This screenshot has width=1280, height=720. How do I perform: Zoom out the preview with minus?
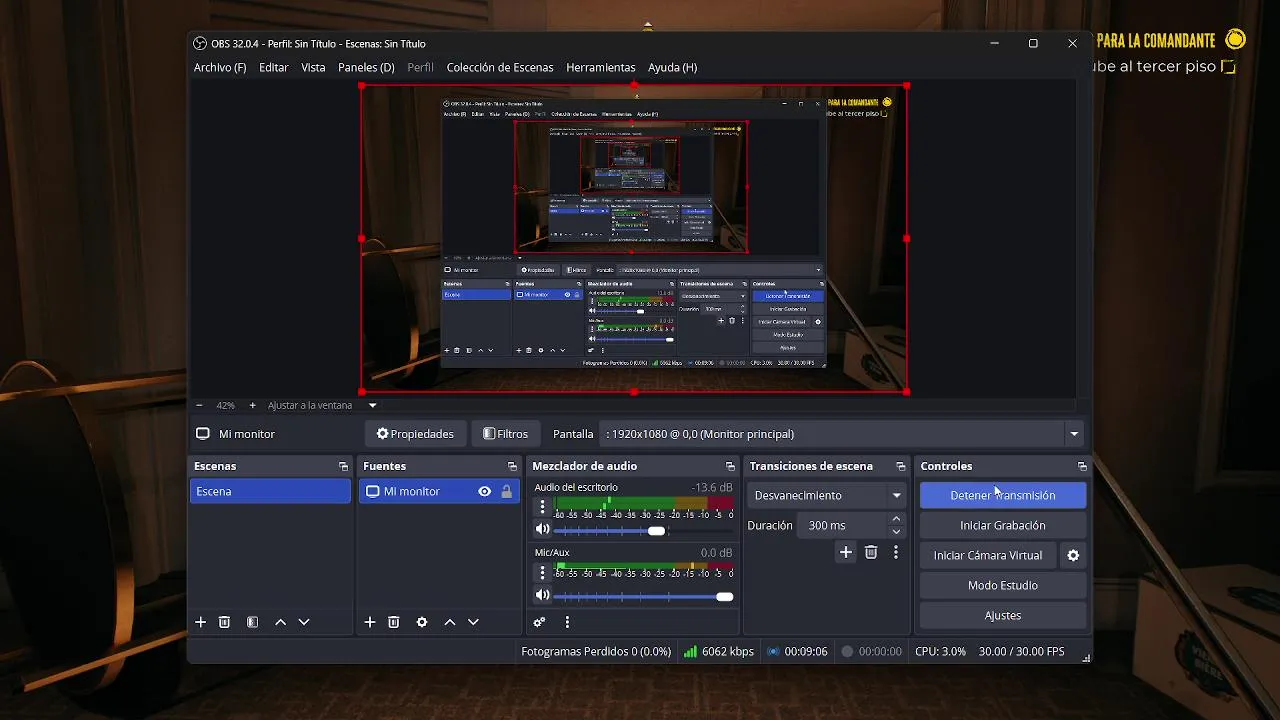point(199,405)
